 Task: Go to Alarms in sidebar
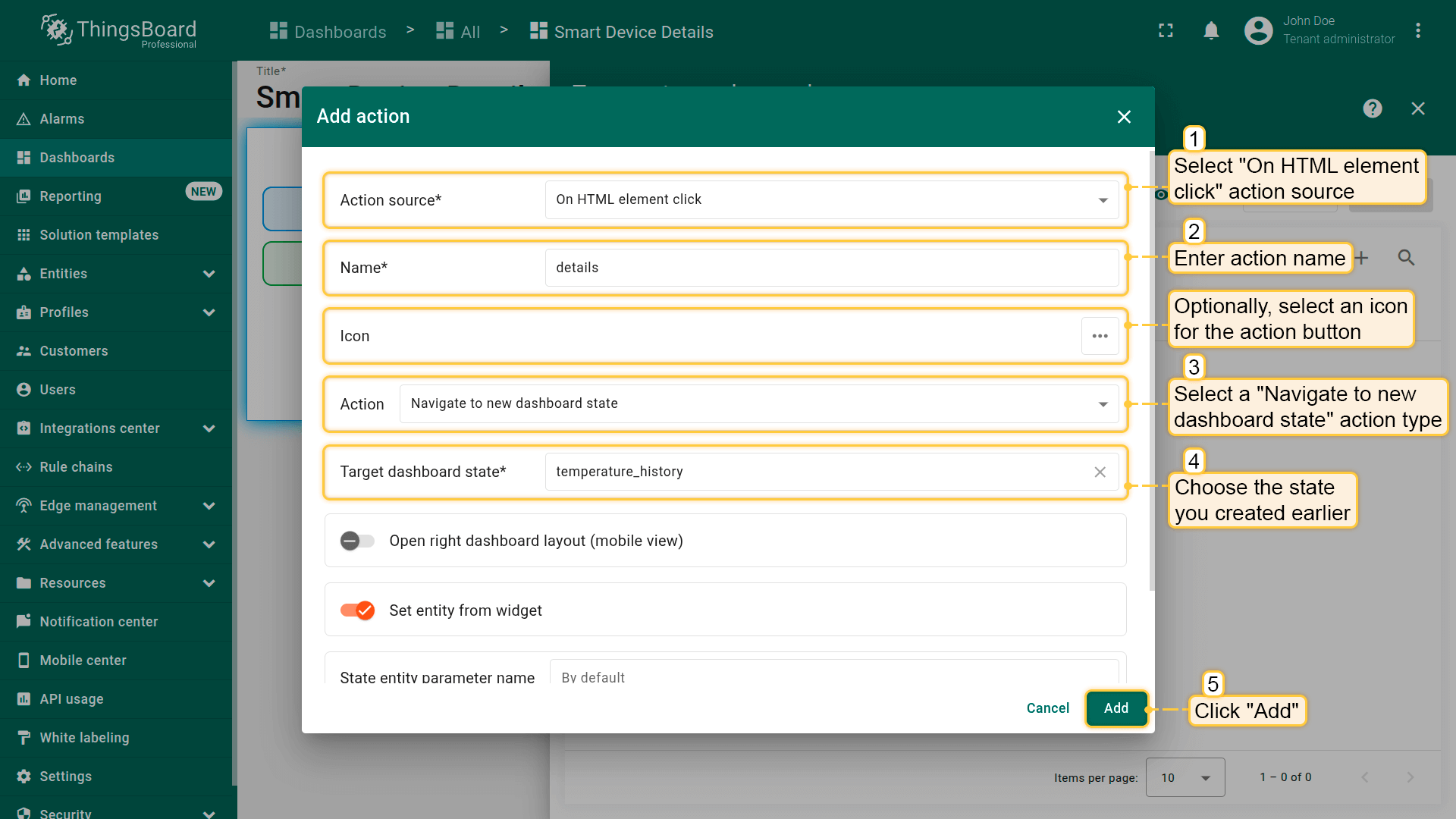[62, 119]
